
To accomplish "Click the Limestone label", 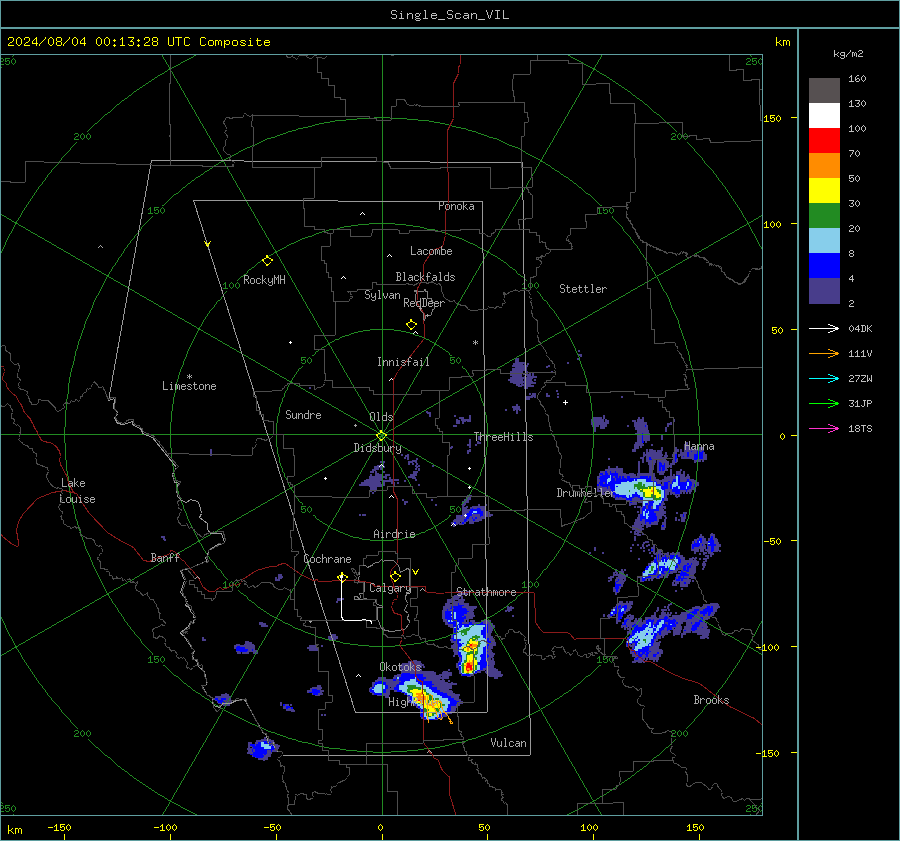I will 189,386.
